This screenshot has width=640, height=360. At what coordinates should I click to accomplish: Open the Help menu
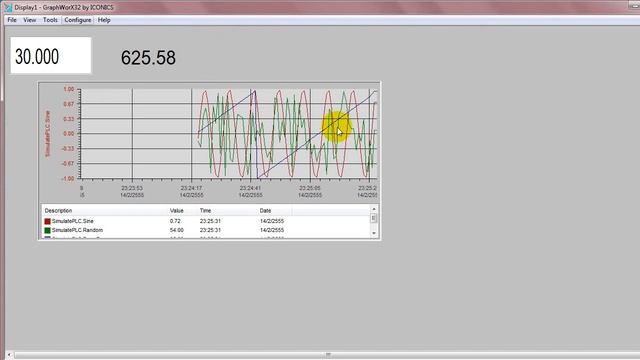coord(104,20)
